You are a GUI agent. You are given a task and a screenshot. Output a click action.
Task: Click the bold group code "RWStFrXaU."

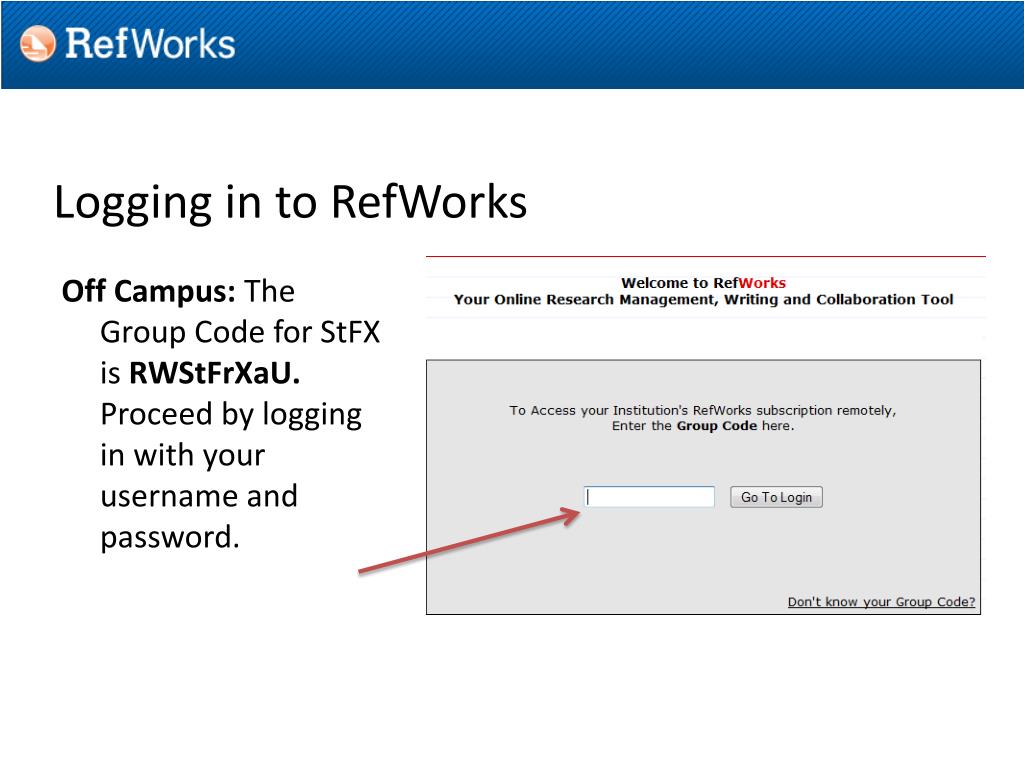pyautogui.click(x=214, y=373)
